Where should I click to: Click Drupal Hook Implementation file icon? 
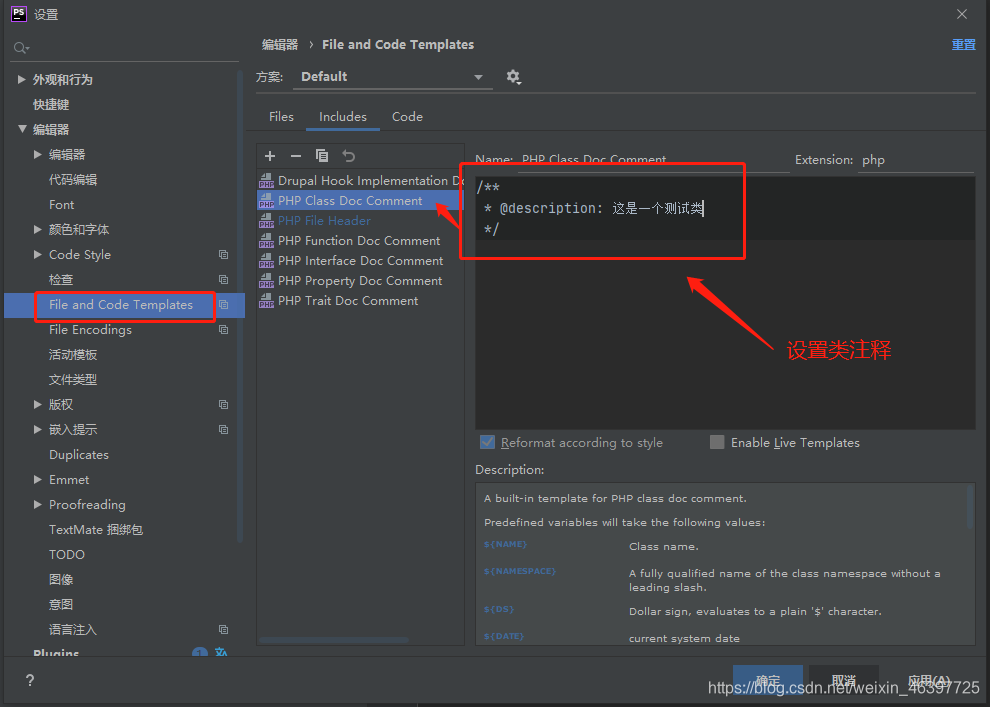pos(266,181)
